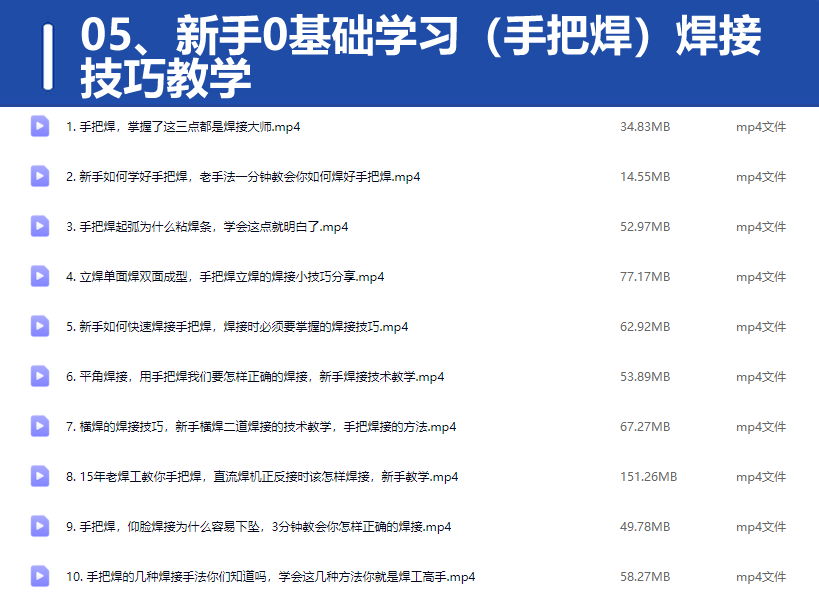Open file '6. 平角焊接，用手把焊' video
This screenshot has height=600, width=819.
click(255, 377)
